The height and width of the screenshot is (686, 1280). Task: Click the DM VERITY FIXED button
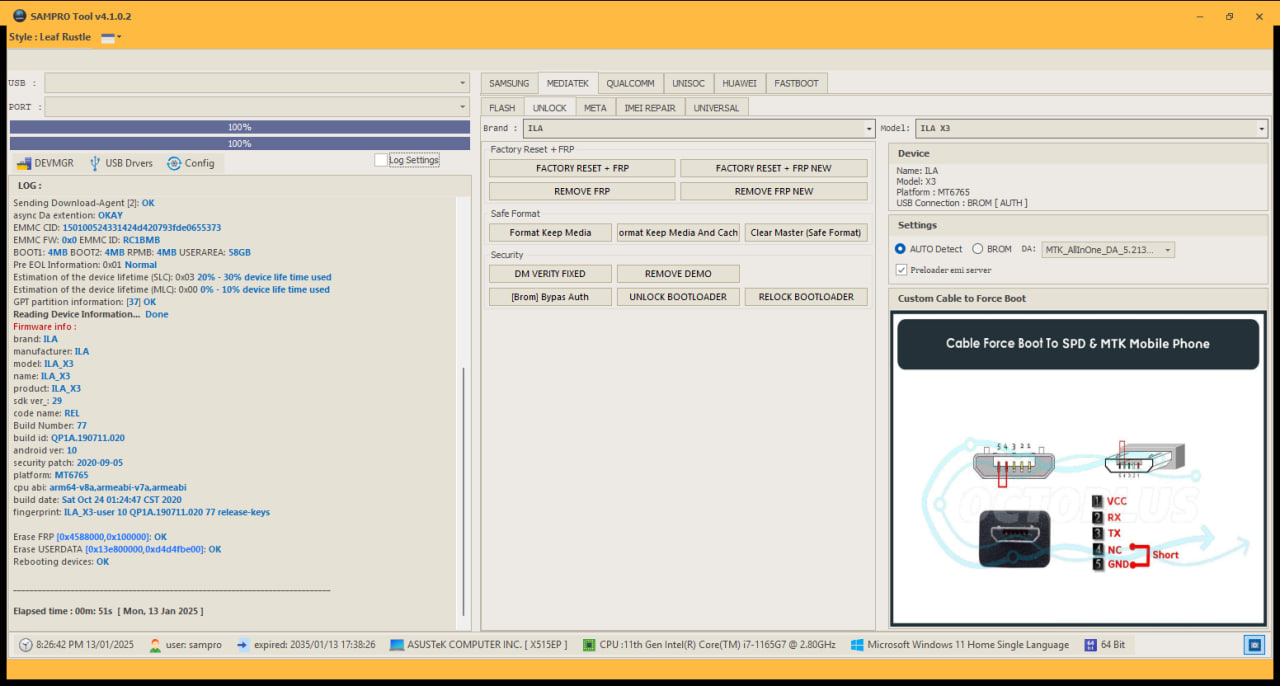(550, 273)
